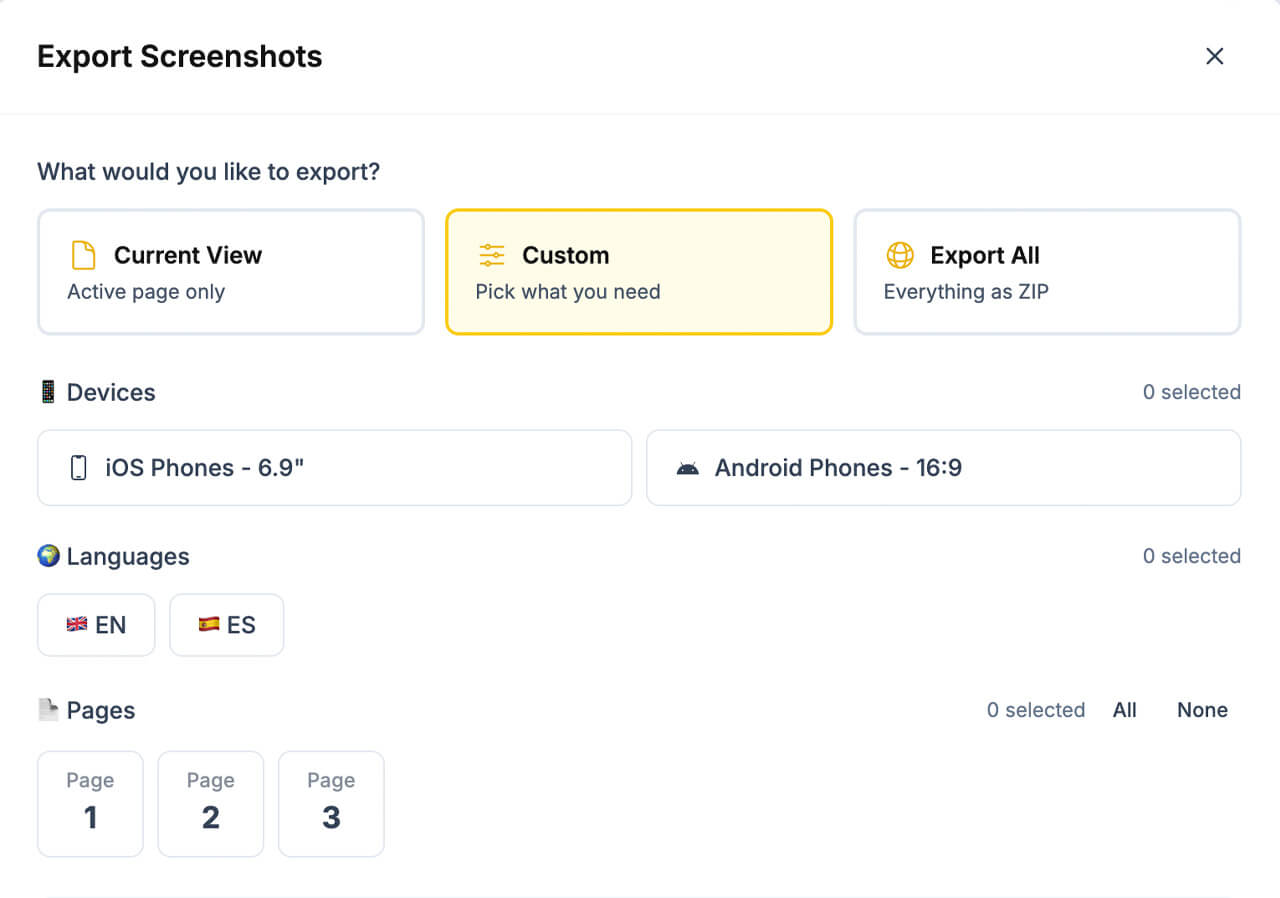1280x898 pixels.
Task: Click the Android robot icon
Action: pyautogui.click(x=687, y=468)
